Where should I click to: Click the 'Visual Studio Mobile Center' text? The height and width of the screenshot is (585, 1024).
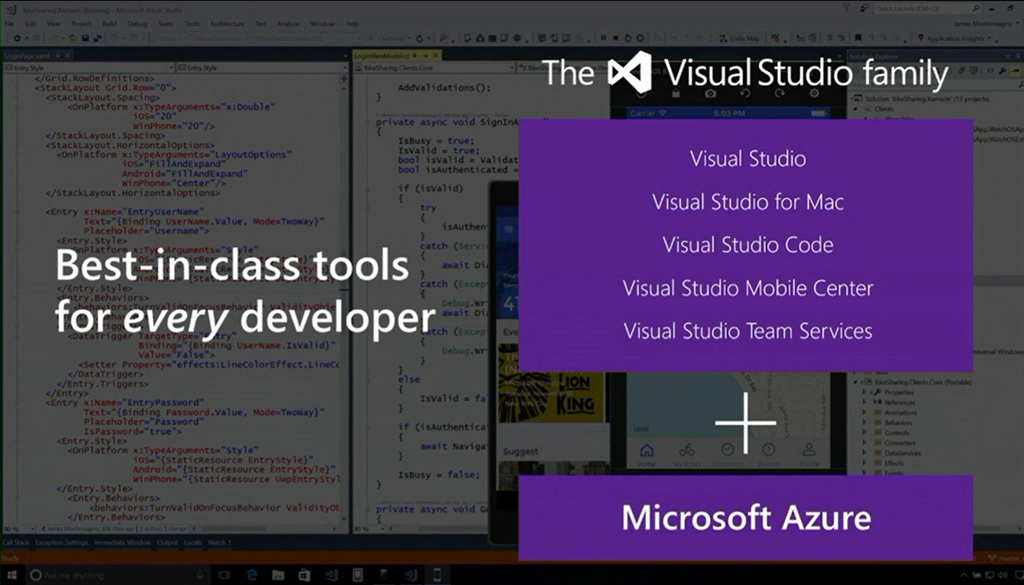coord(748,288)
